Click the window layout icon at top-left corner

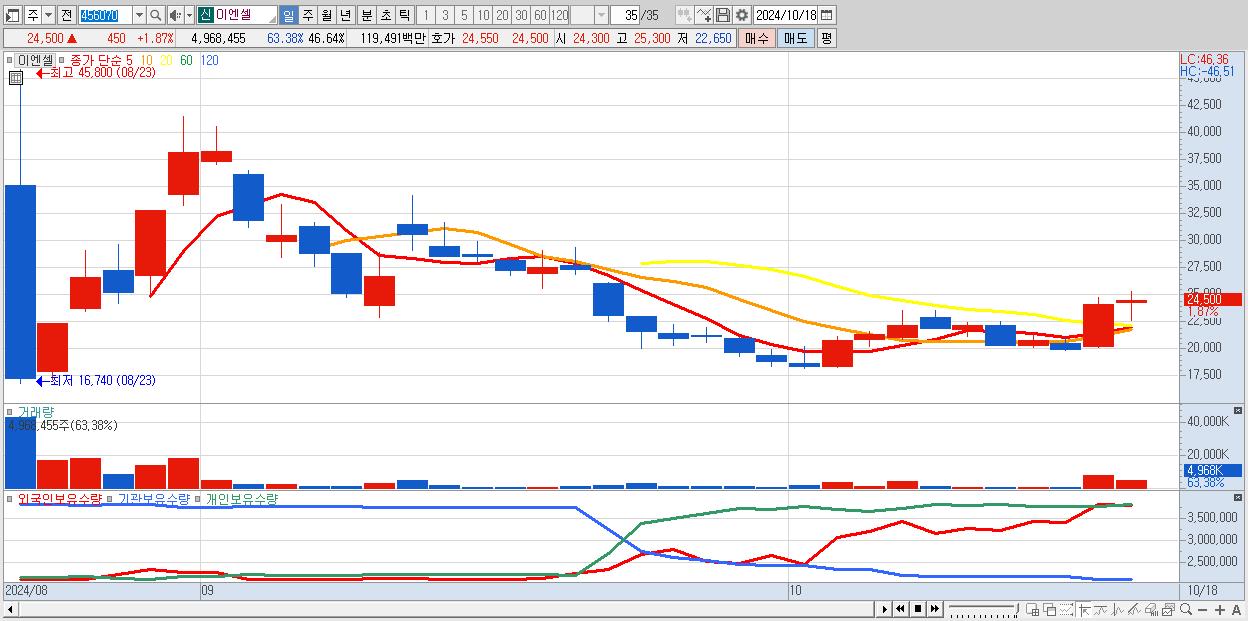(12, 15)
